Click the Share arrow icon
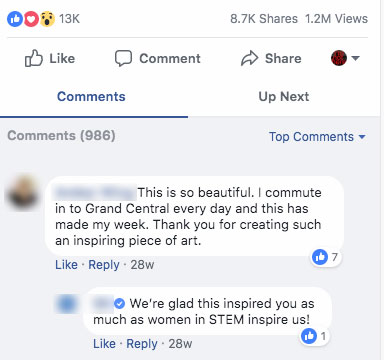Image resolution: width=384 pixels, height=360 pixels. (249, 58)
